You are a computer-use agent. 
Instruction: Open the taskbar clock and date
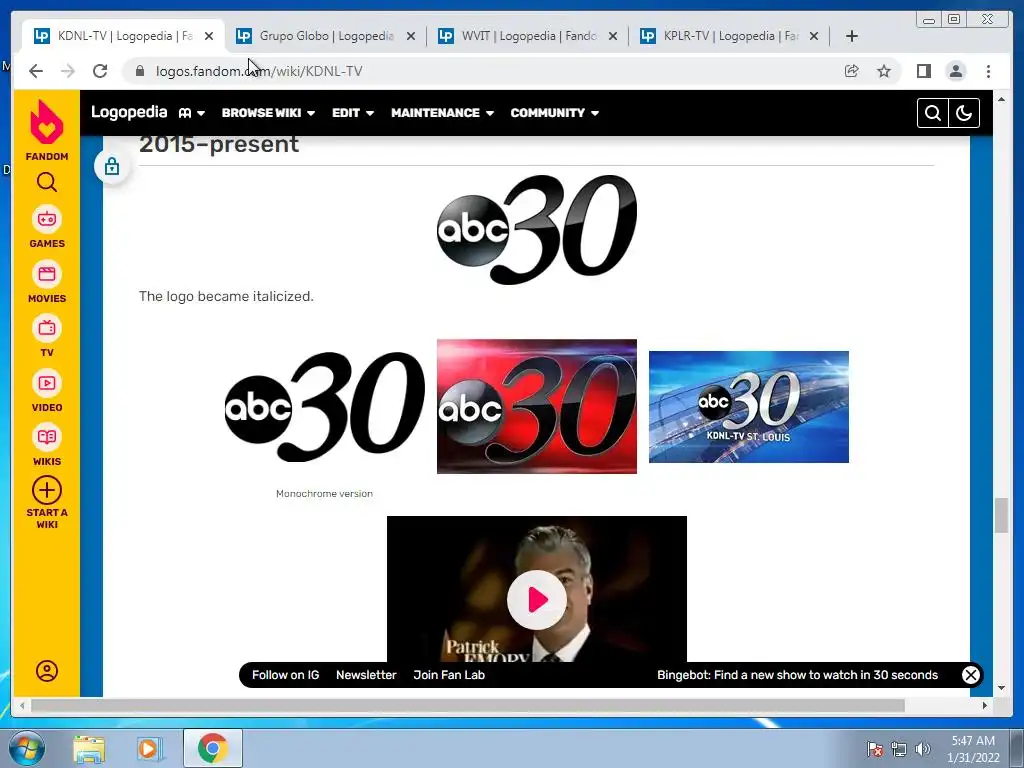(x=973, y=748)
